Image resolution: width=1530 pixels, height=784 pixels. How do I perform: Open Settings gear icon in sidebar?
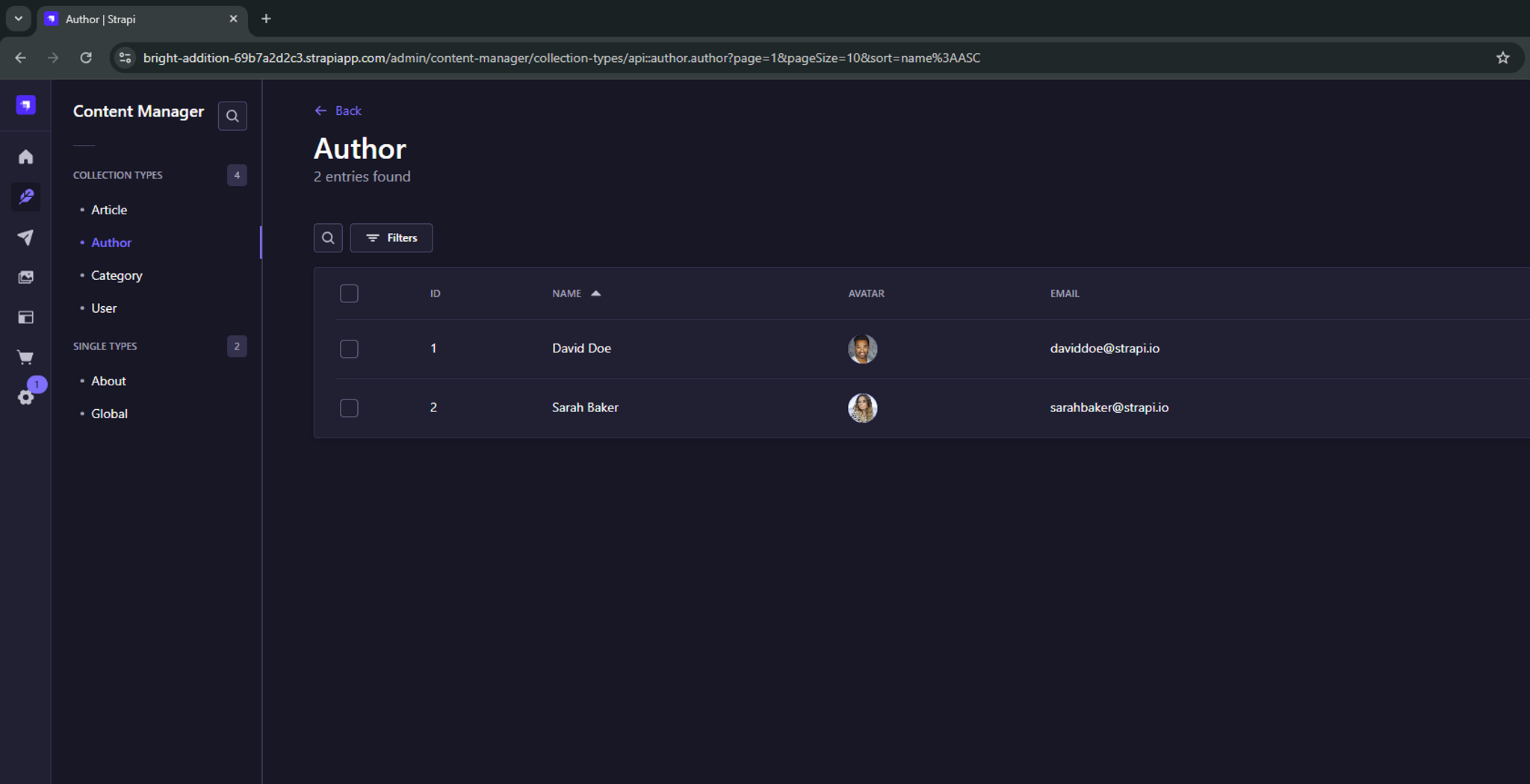[25, 397]
